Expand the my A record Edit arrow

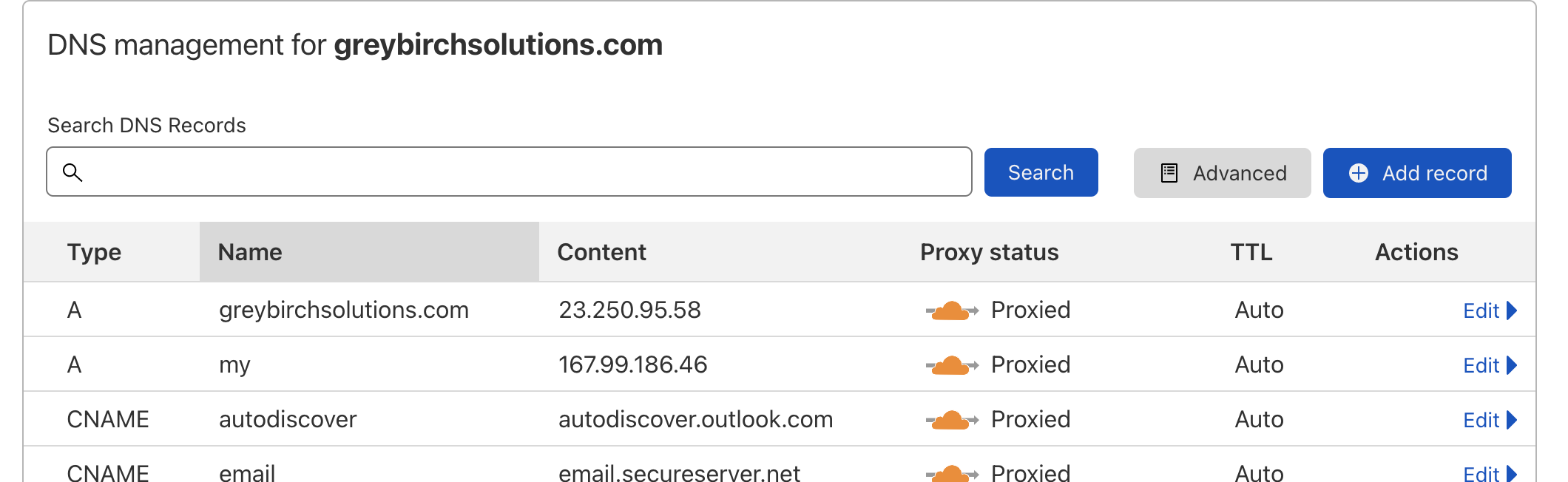point(1511,365)
